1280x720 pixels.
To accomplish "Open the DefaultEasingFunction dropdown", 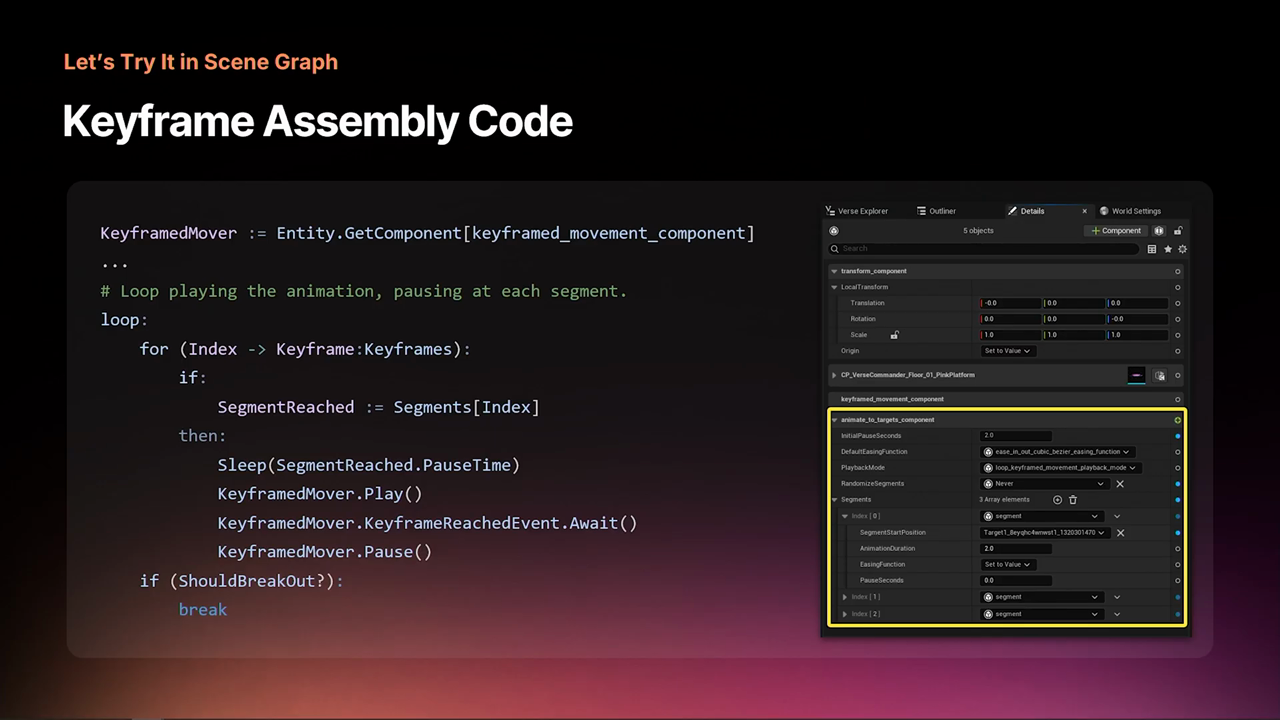I will [x=1058, y=452].
